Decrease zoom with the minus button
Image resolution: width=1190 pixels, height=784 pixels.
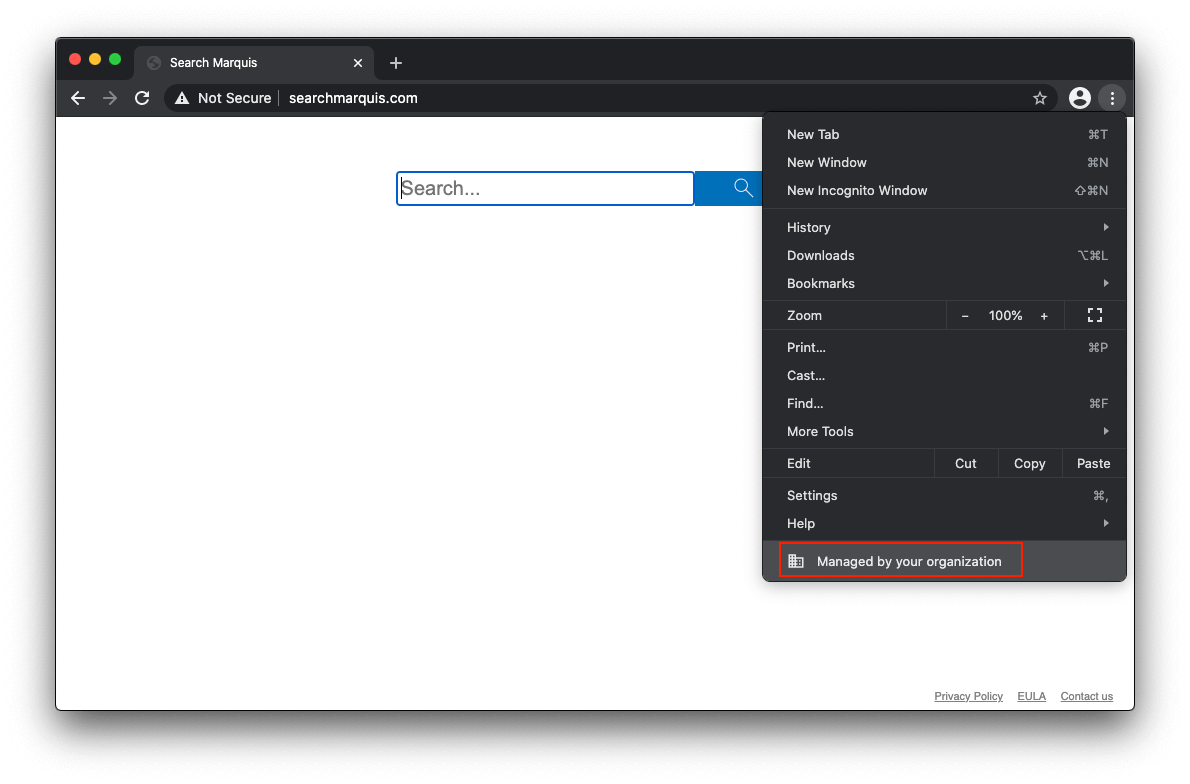(965, 316)
